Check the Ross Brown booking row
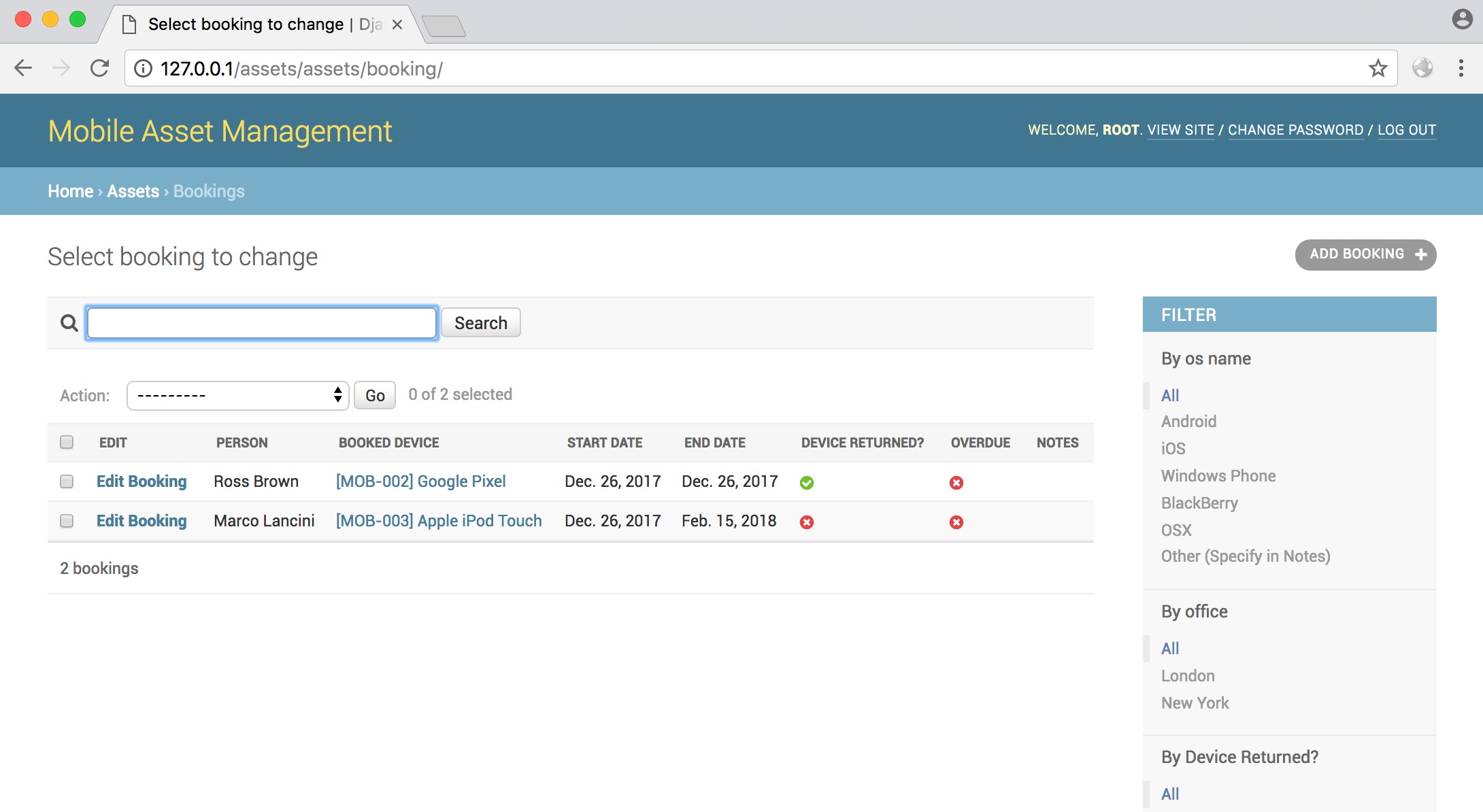The width and height of the screenshot is (1483, 812). pyautogui.click(x=67, y=481)
